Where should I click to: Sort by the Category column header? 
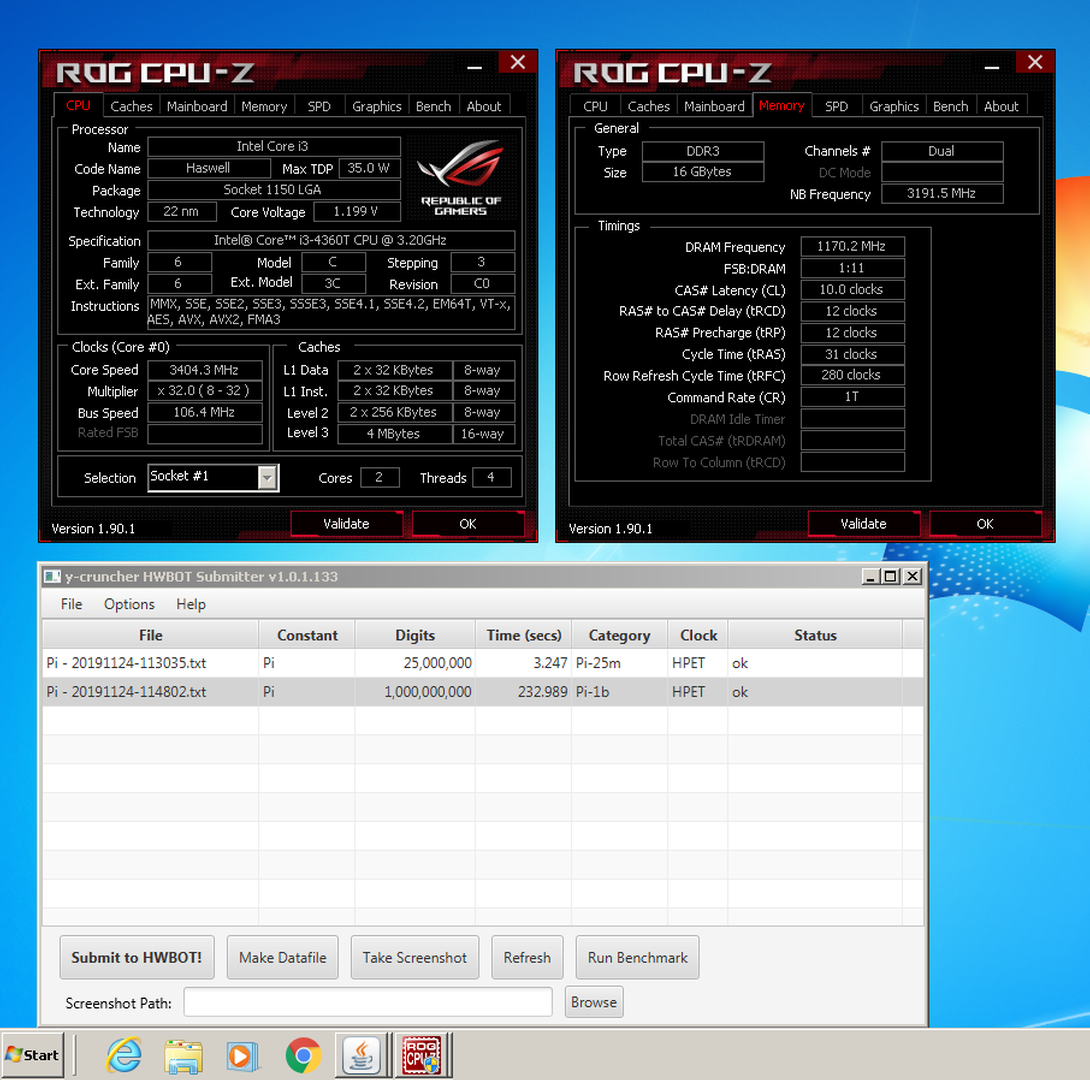619,635
